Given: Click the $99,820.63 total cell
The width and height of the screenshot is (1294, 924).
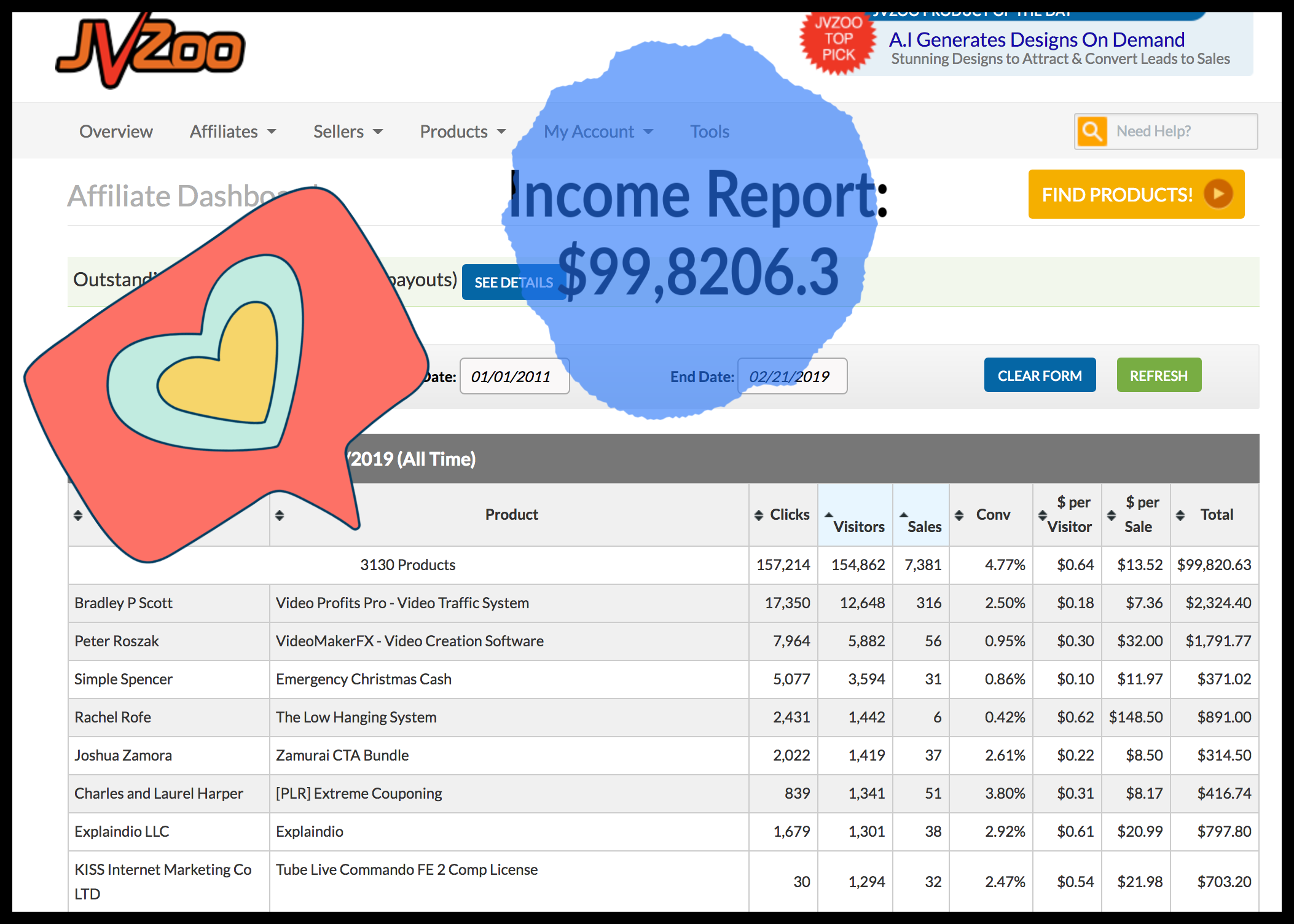Looking at the screenshot, I should pos(1214,565).
